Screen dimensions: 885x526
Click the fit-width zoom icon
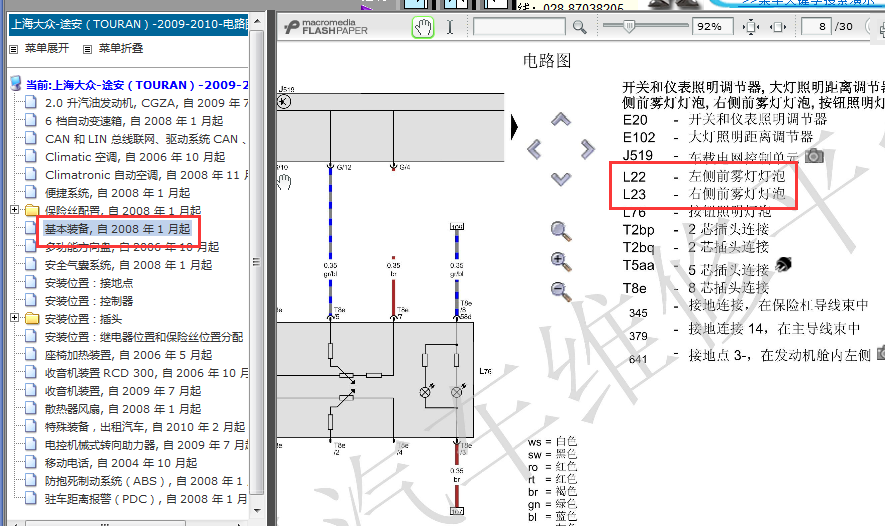tap(778, 27)
